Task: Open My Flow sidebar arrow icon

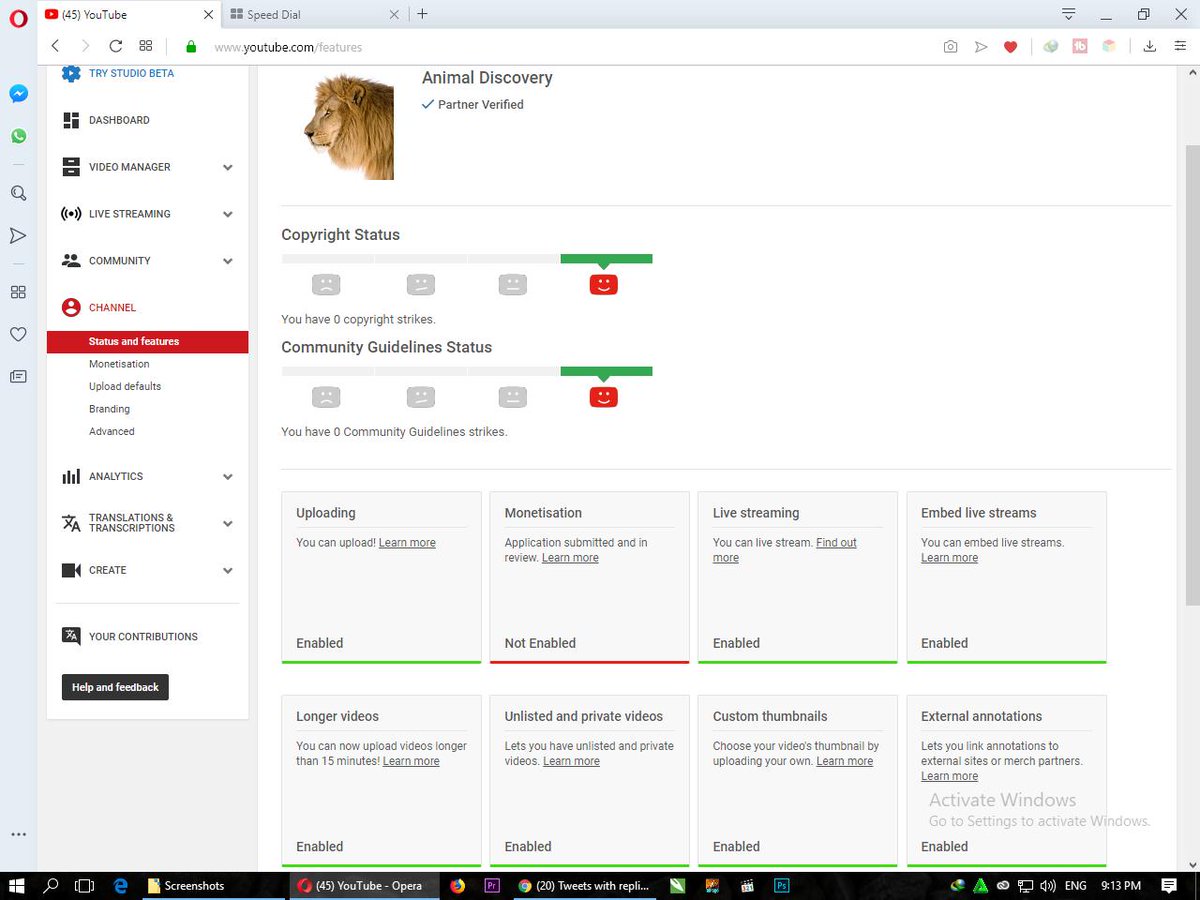Action: coord(18,236)
